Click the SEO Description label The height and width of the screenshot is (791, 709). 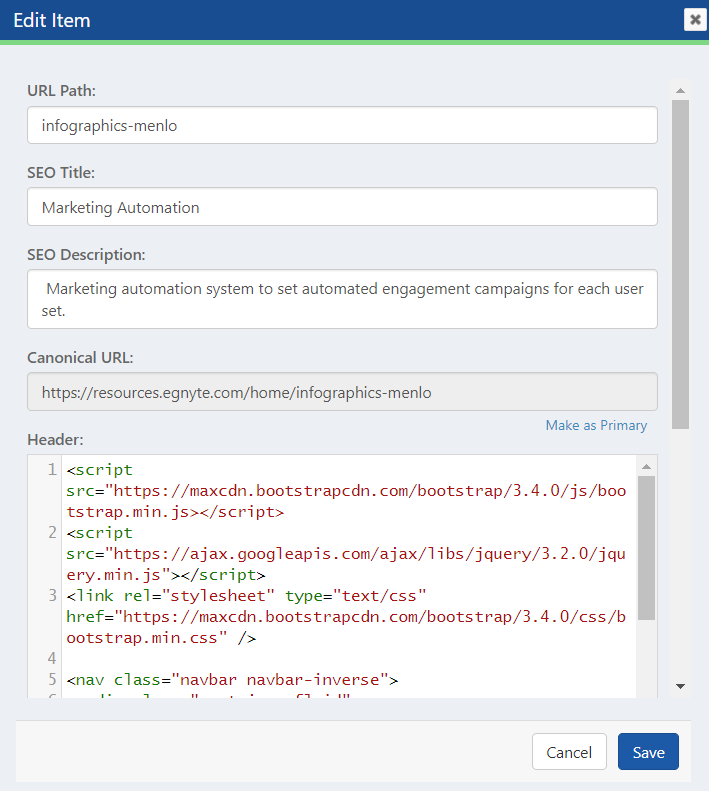[x=86, y=255]
